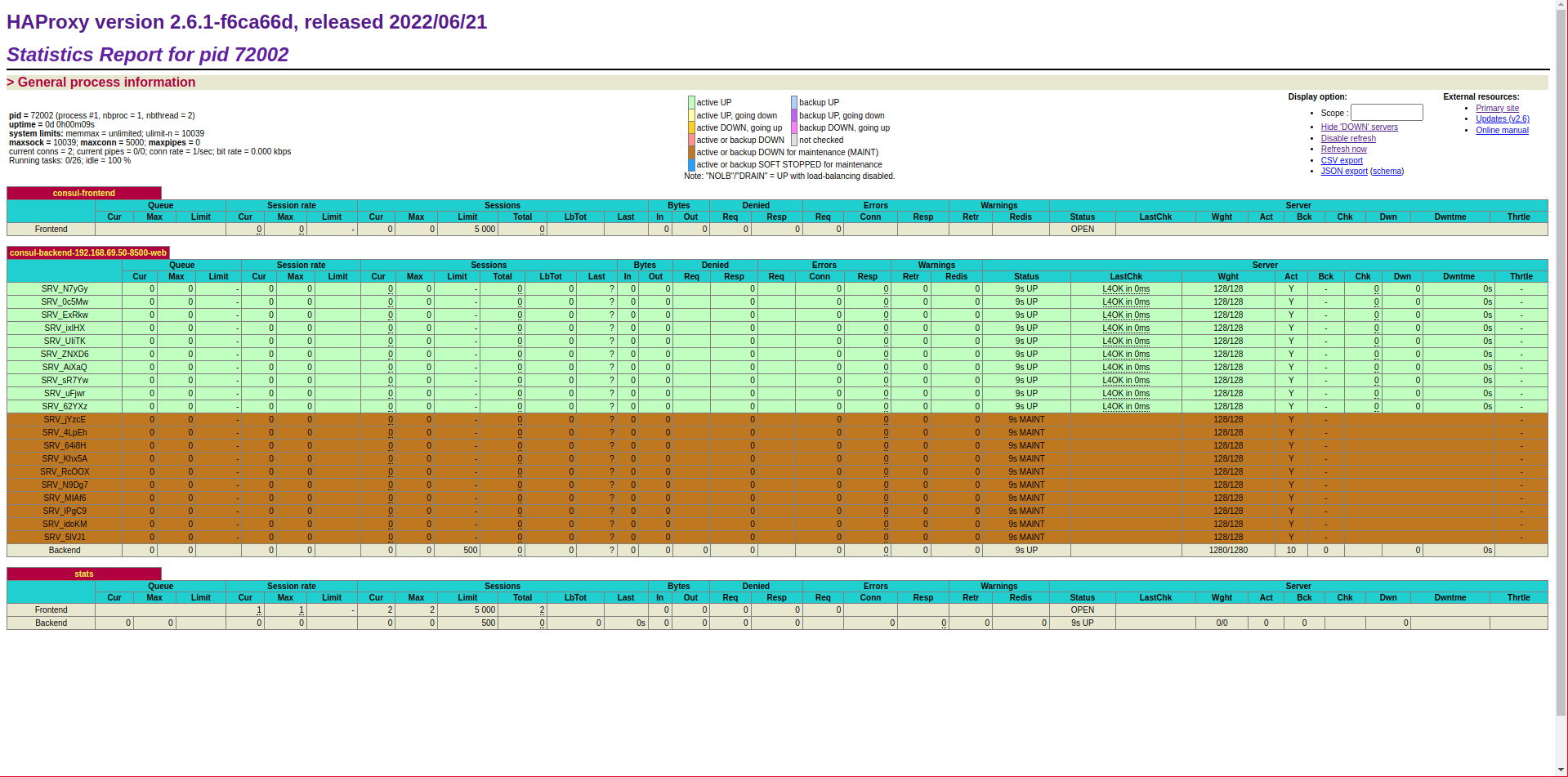Click the MAINT legend color swatch
The image size is (1568, 777).
(691, 153)
